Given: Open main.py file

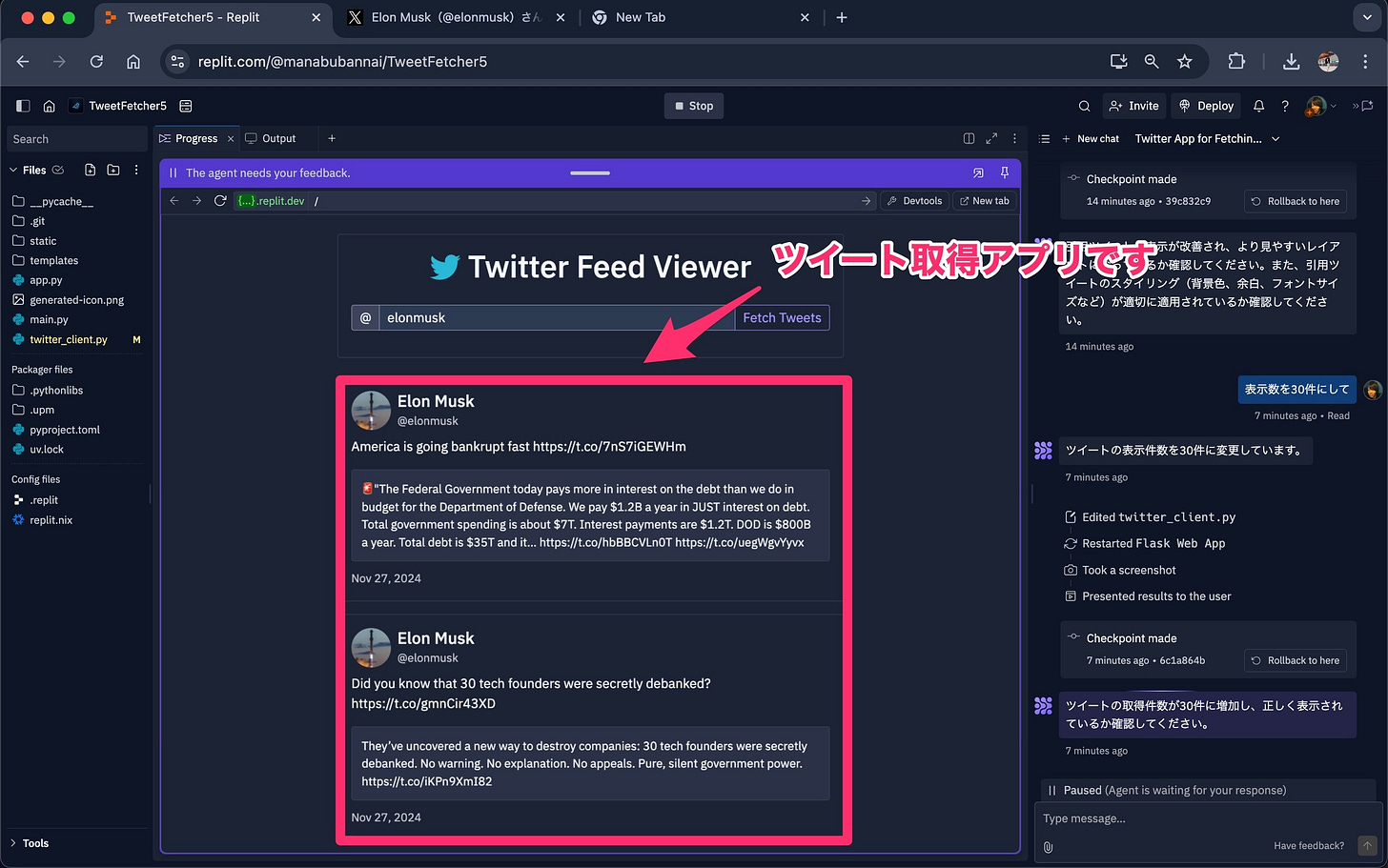Looking at the screenshot, I should pyautogui.click(x=48, y=319).
